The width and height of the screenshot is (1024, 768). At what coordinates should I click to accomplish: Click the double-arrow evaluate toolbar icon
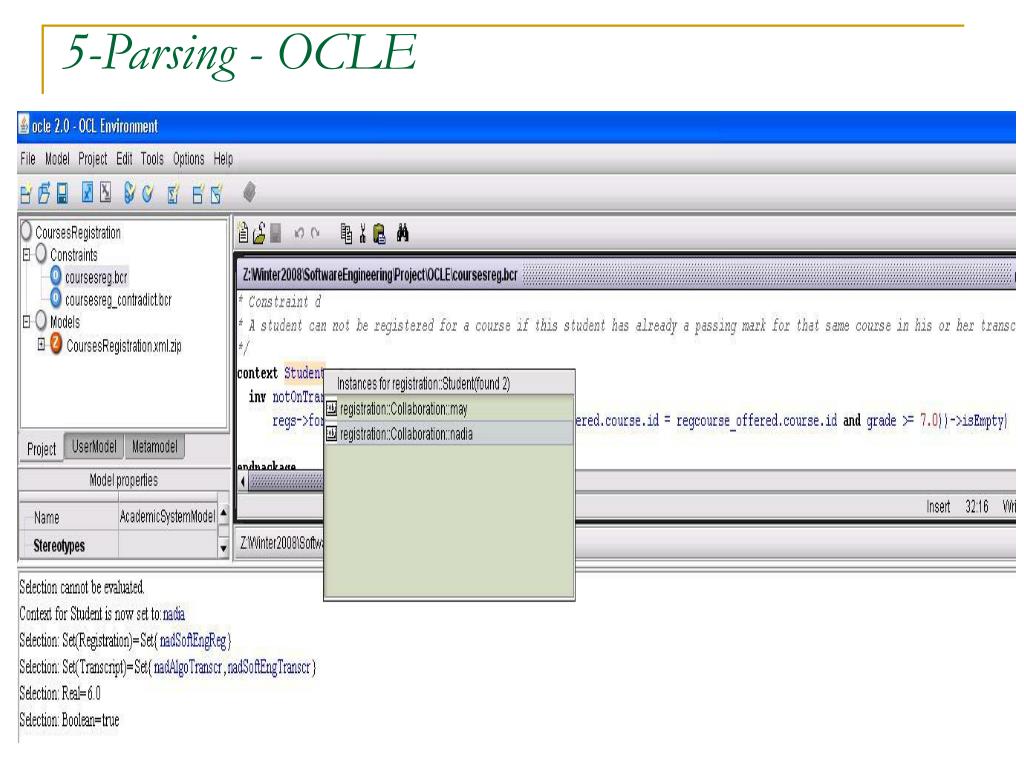coord(129,193)
